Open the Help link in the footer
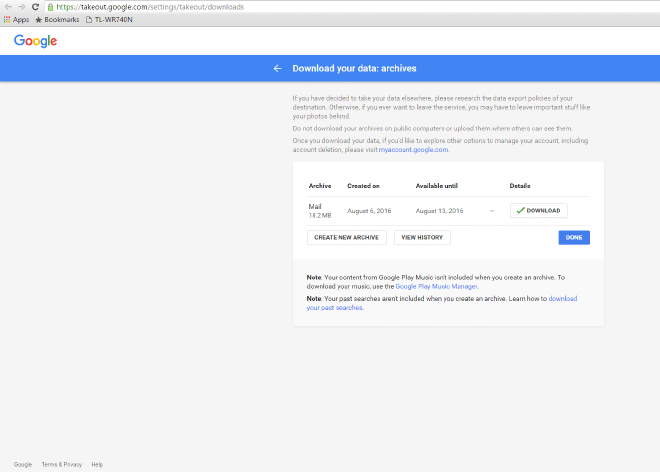The height and width of the screenshot is (472, 660). click(97, 464)
